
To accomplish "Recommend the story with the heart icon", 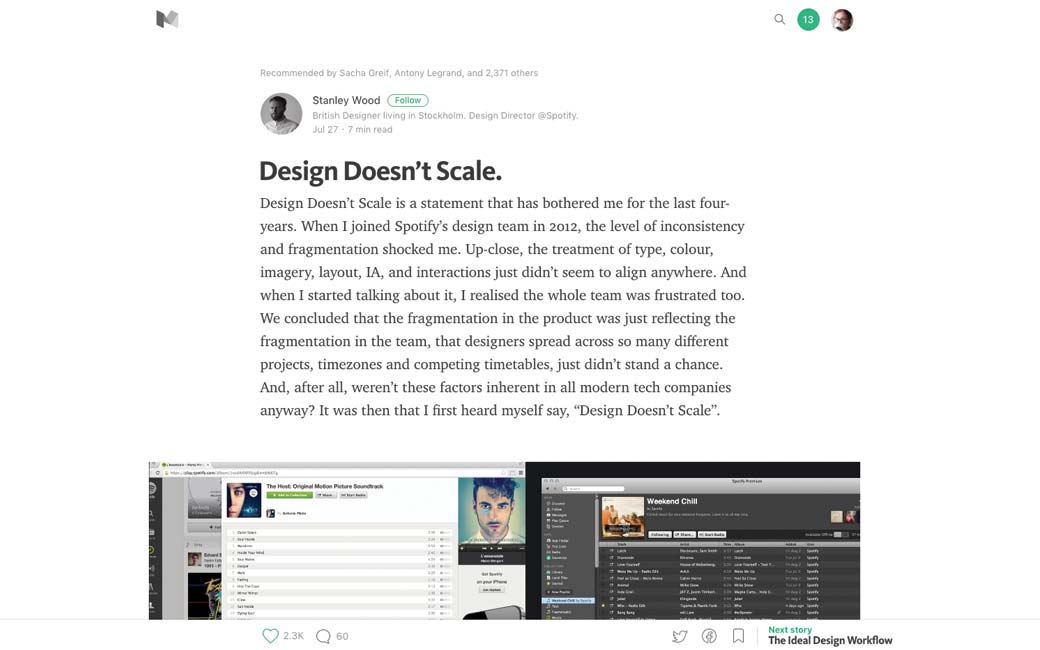I will point(270,636).
